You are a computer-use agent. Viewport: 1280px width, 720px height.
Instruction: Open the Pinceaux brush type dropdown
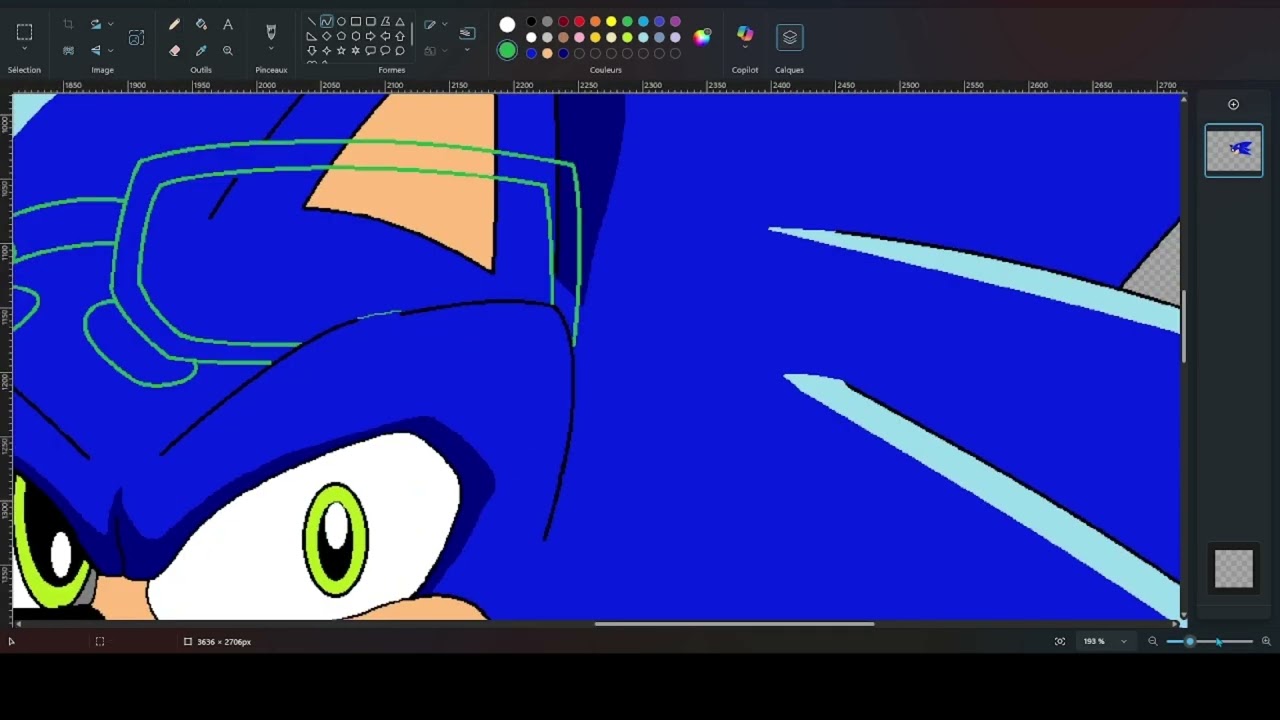[271, 50]
